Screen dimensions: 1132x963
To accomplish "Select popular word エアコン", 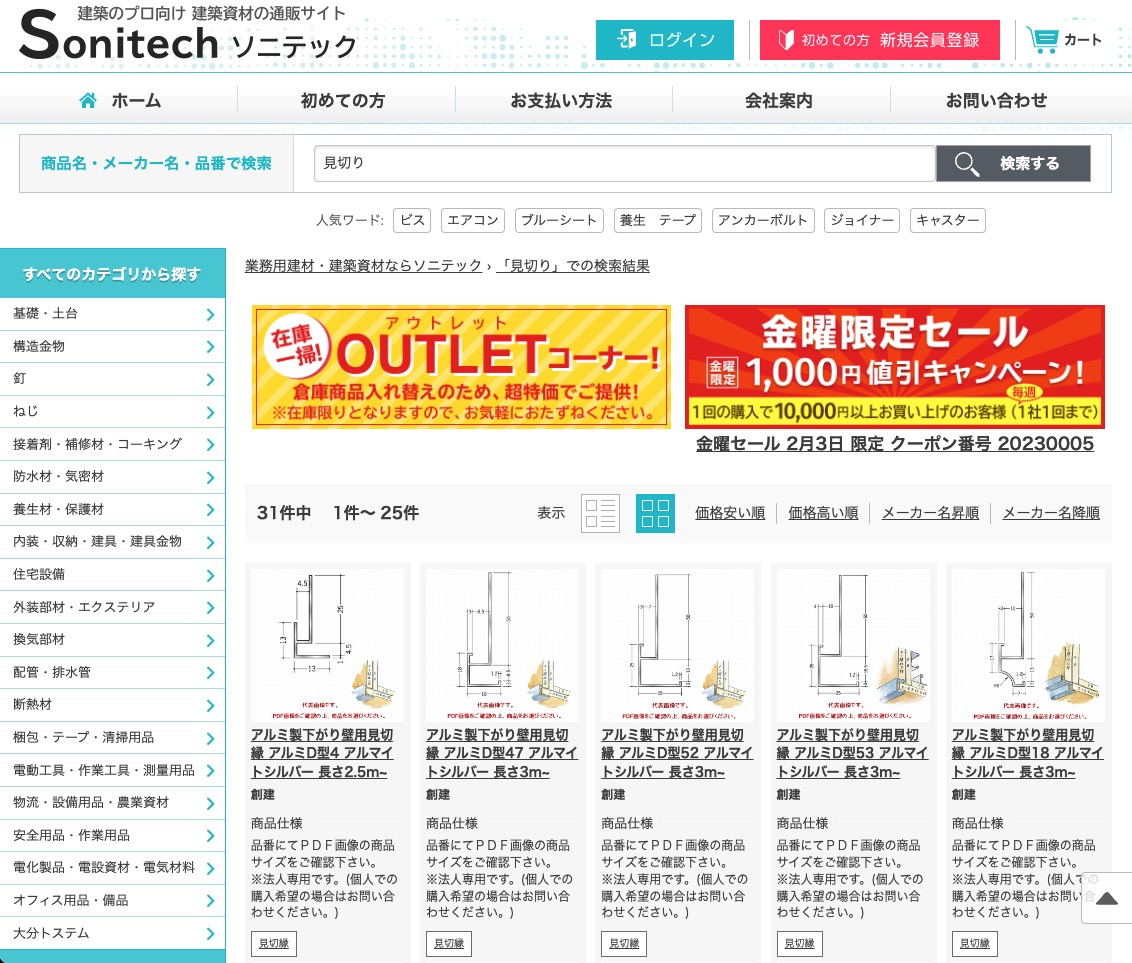I will (473, 220).
